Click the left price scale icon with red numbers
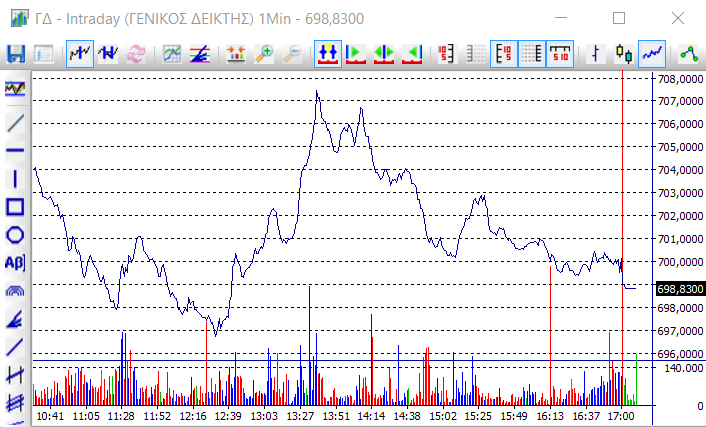Screen dimensions: 706x427 (448, 54)
